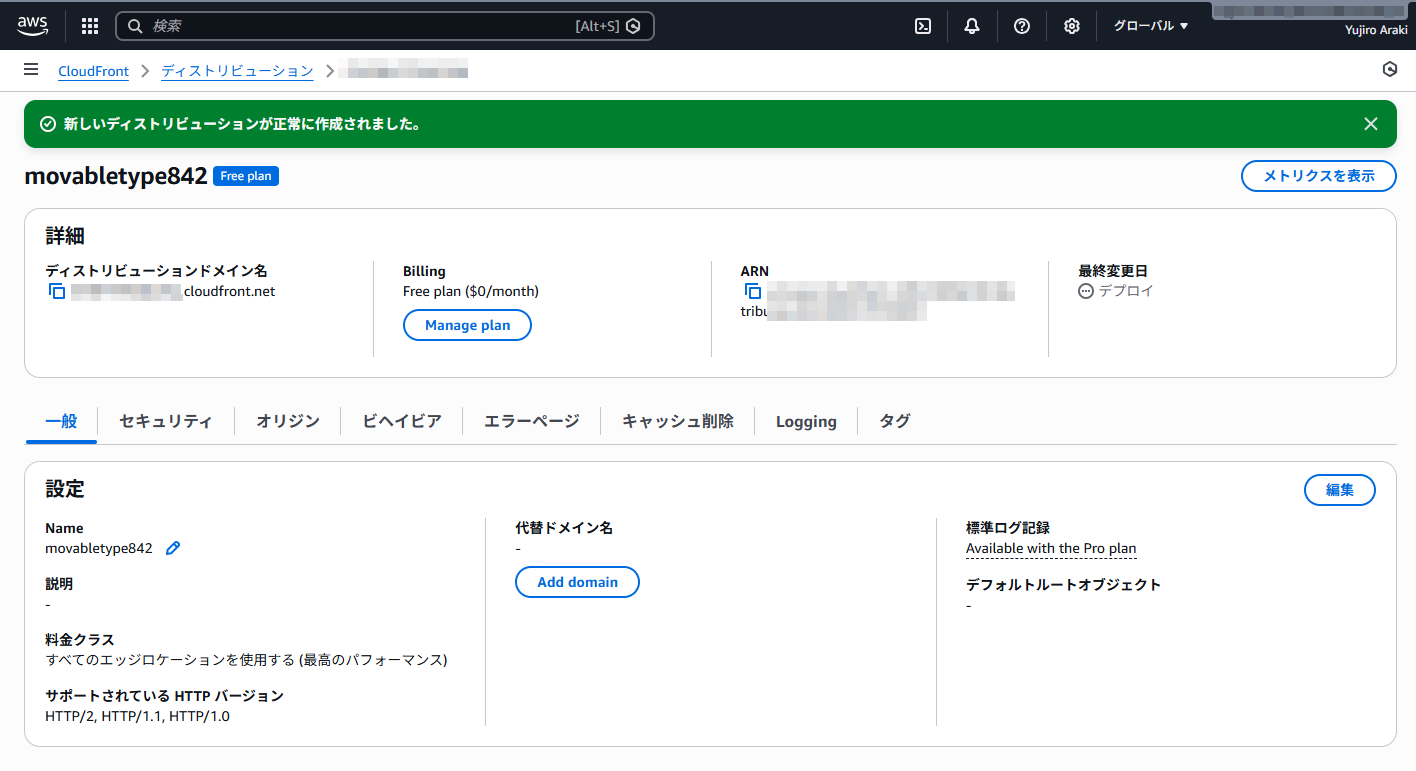
Task: Open the グローバル region dropdown
Action: point(1151,26)
